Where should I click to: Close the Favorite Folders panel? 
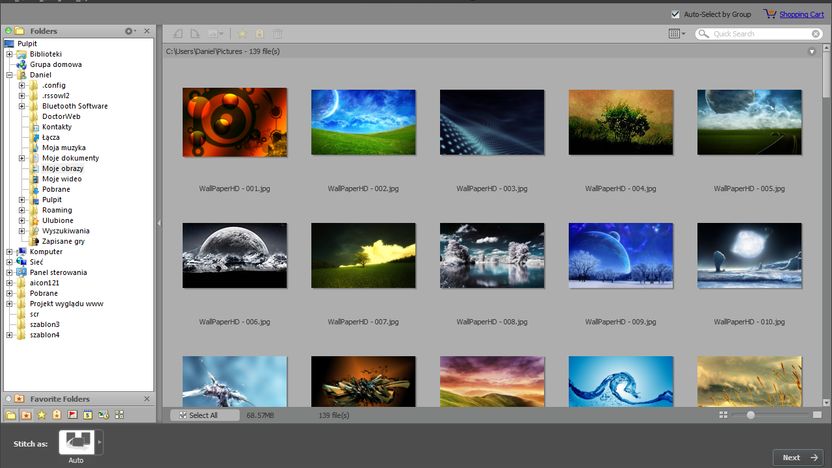(147, 398)
